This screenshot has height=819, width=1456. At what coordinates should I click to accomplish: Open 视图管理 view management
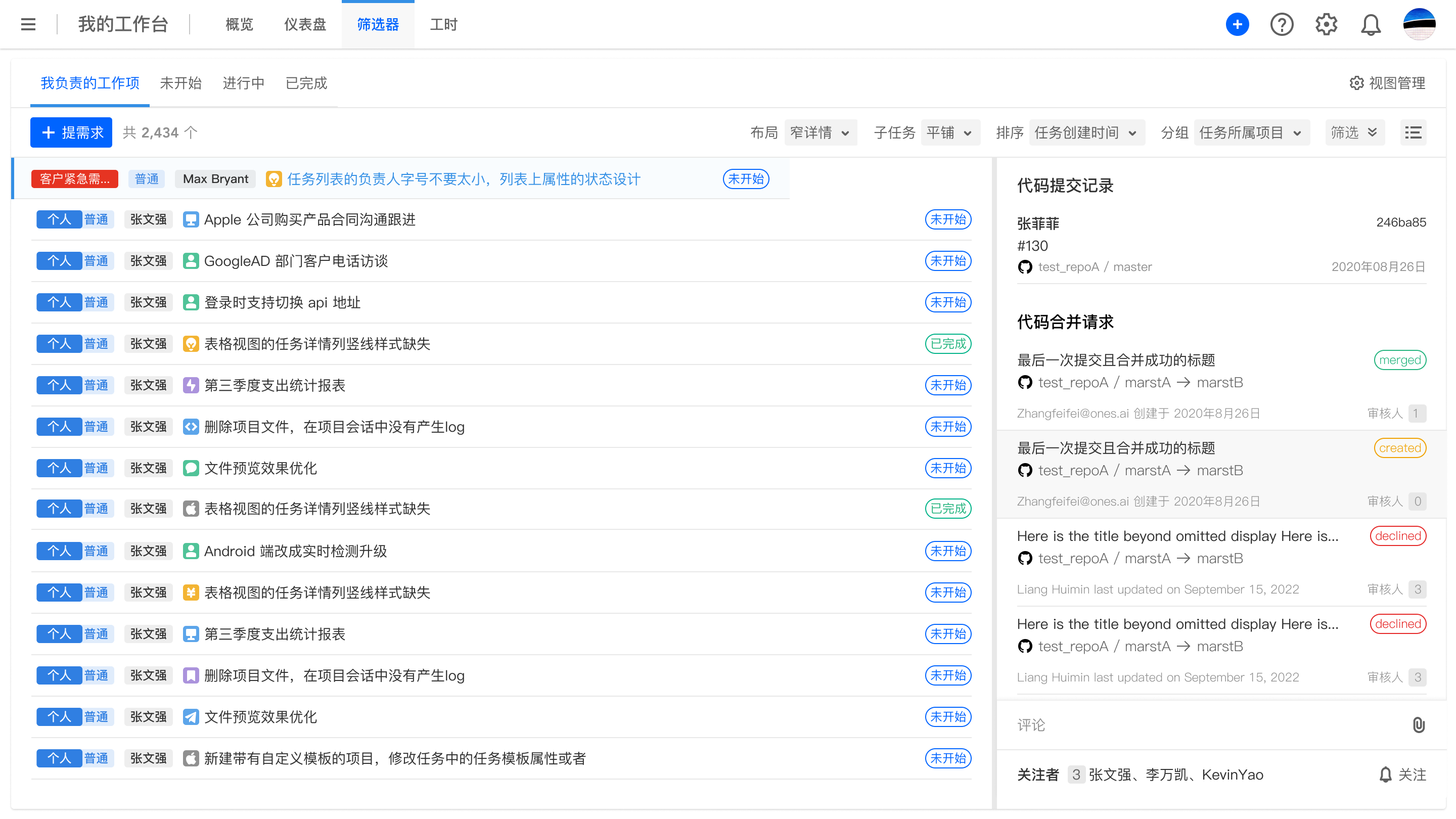pos(1388,83)
